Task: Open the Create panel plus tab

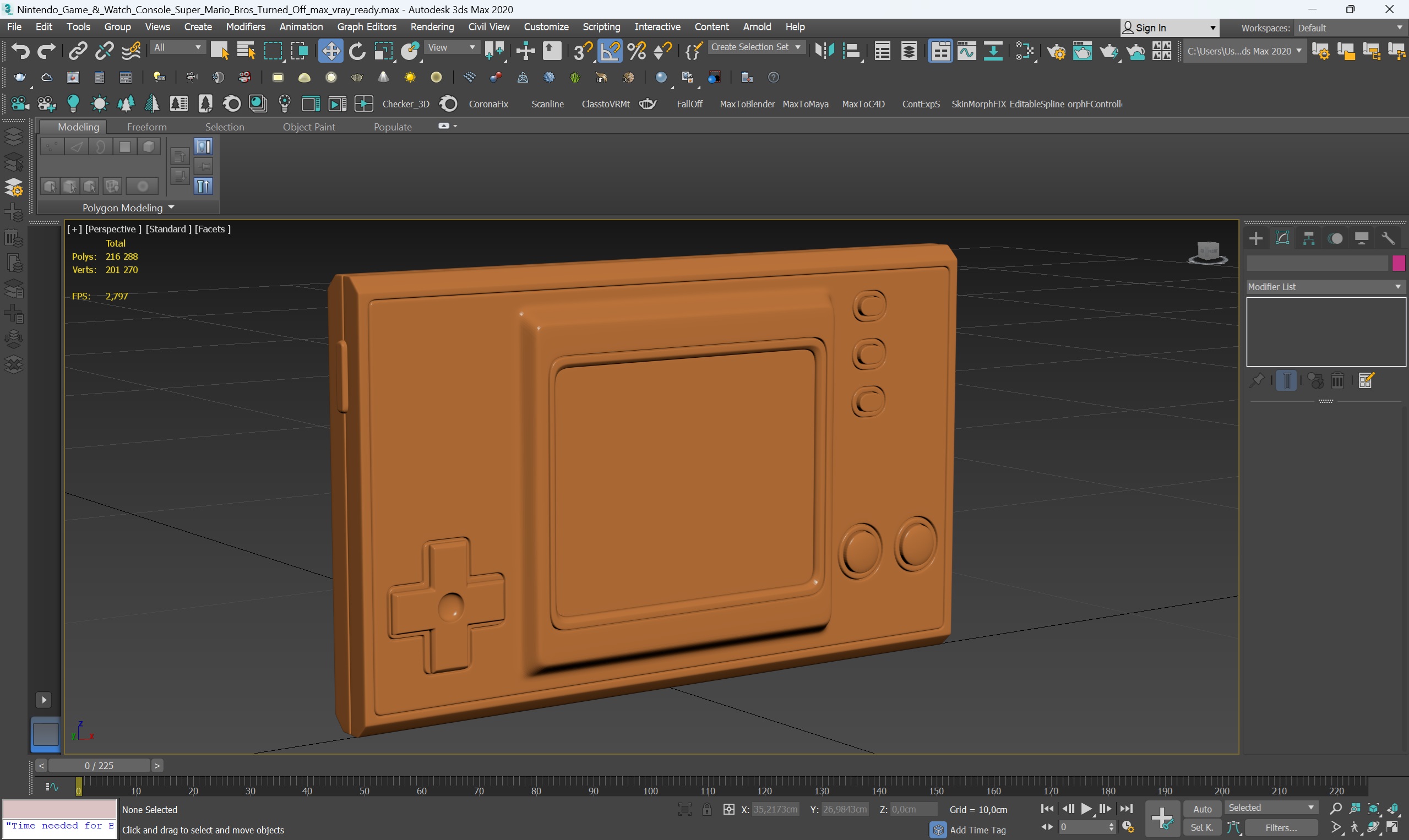Action: [x=1256, y=238]
